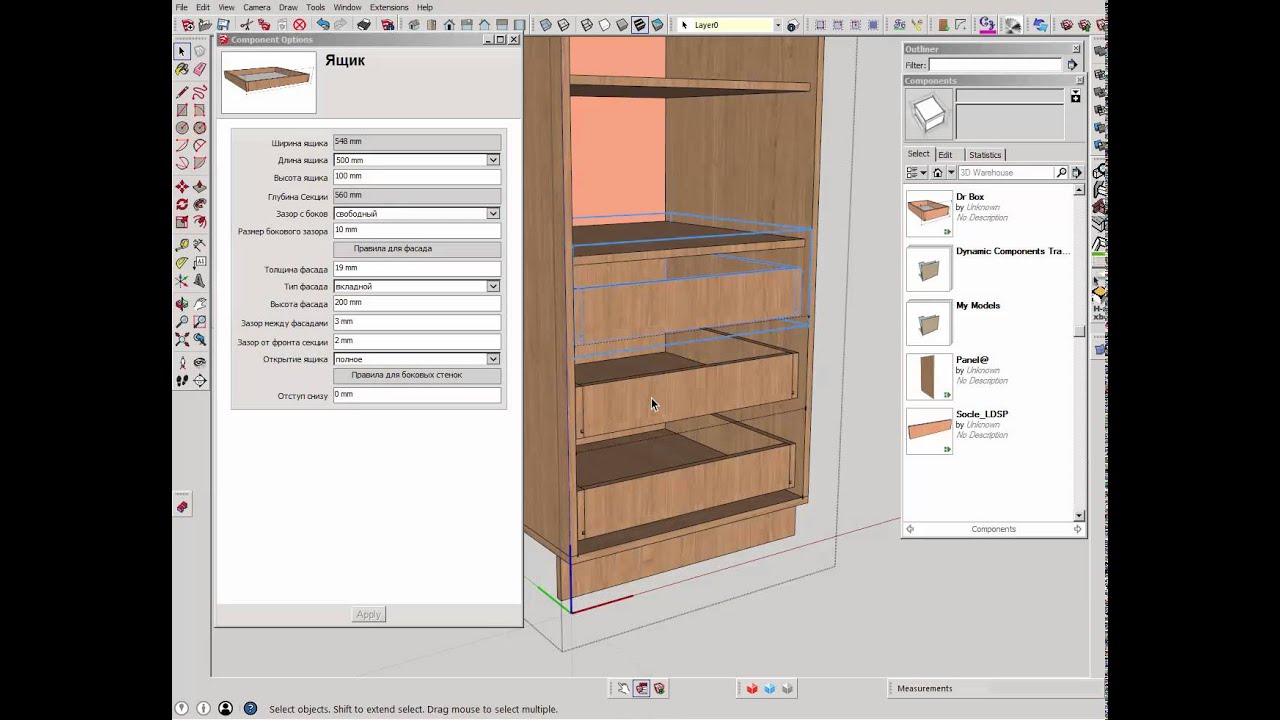Click inside the Outliner Filter field
This screenshot has width=1280, height=720.
995,65
